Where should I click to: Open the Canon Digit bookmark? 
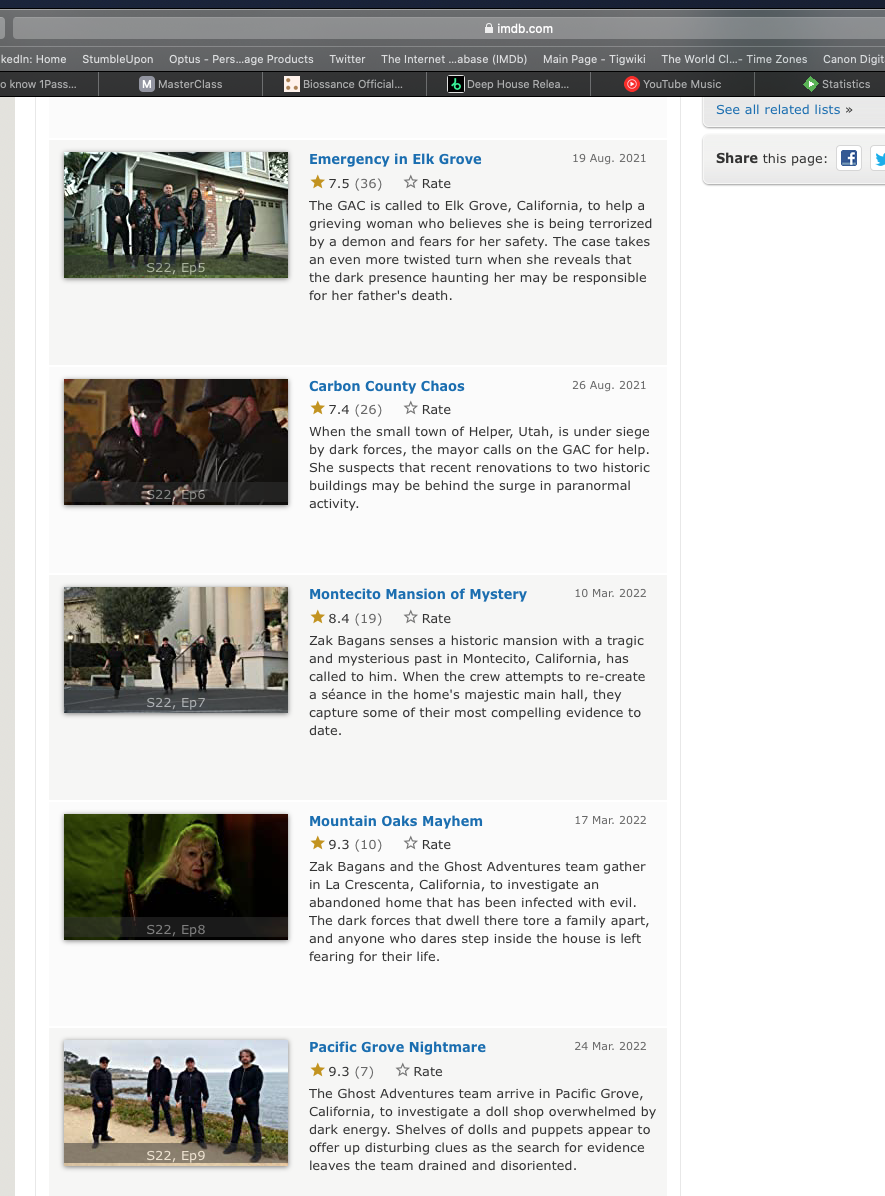coord(854,59)
